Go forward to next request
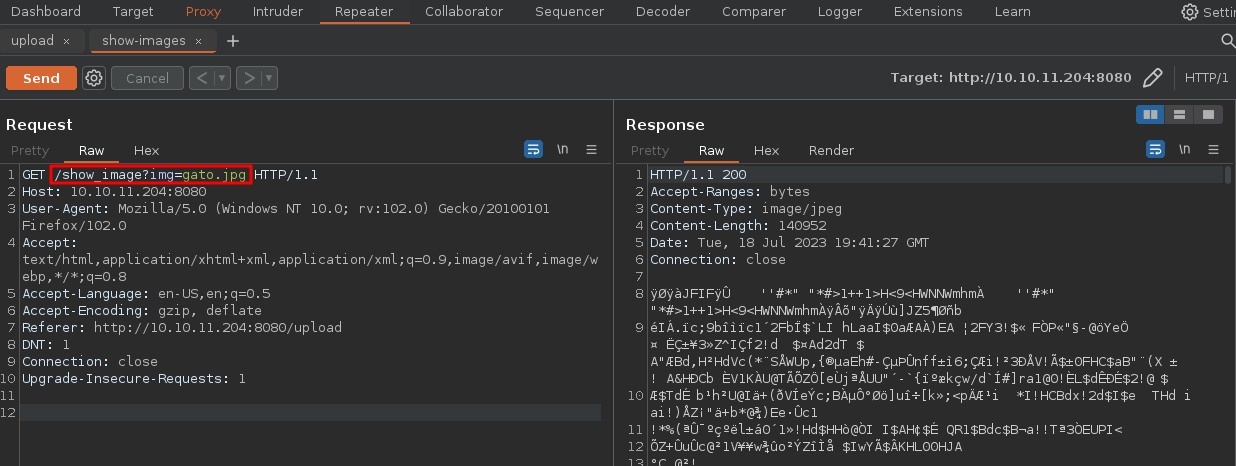Image resolution: width=1236 pixels, height=466 pixels. (248, 78)
